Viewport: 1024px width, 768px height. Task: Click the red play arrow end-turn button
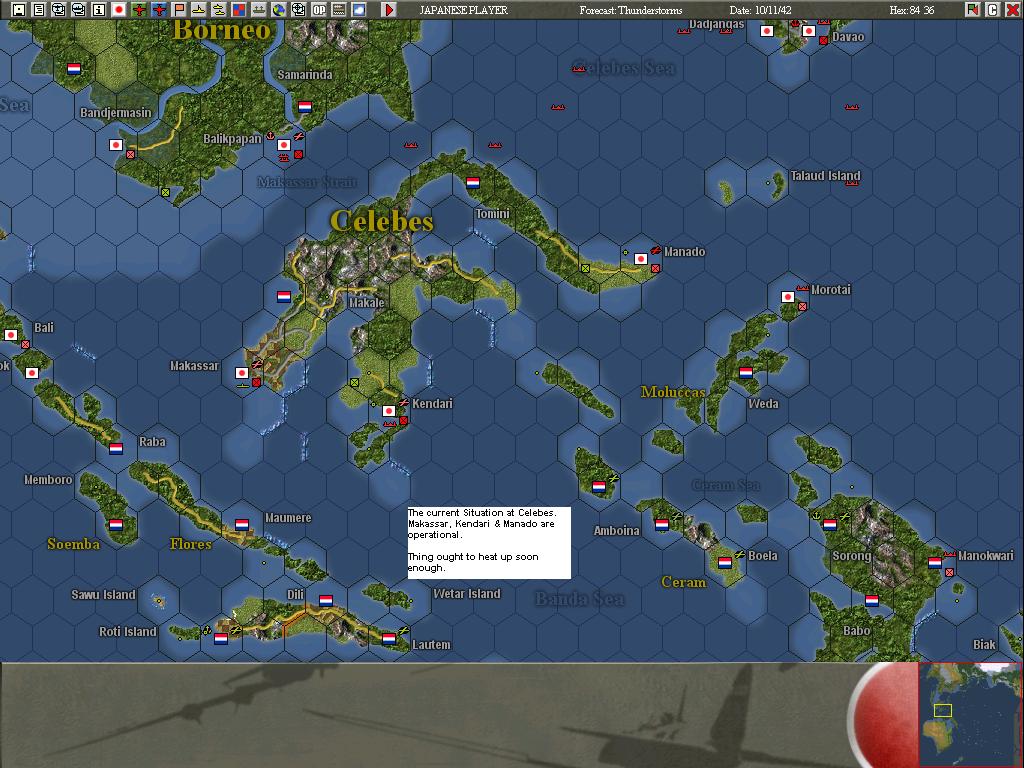click(x=389, y=10)
